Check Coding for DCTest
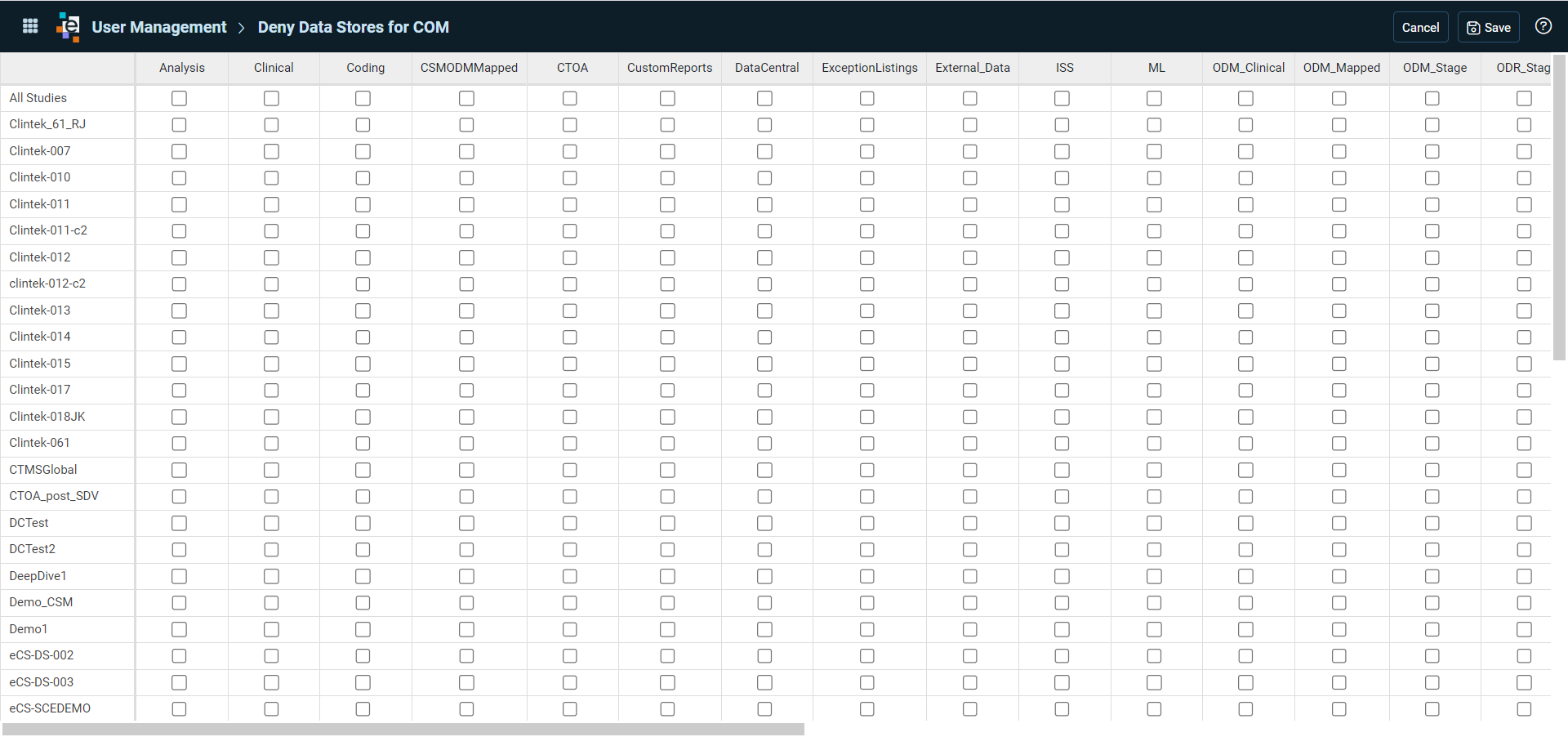Screen dimensions: 1568x737 pos(363,523)
